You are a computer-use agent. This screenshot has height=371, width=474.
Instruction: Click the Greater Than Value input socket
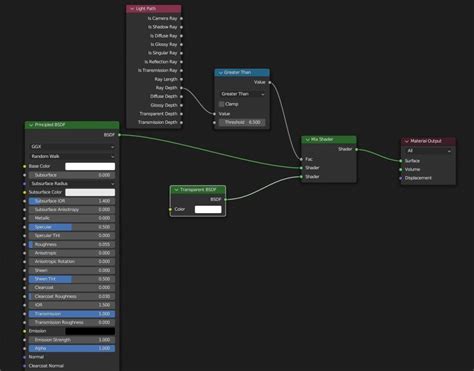pyautogui.click(x=214, y=114)
